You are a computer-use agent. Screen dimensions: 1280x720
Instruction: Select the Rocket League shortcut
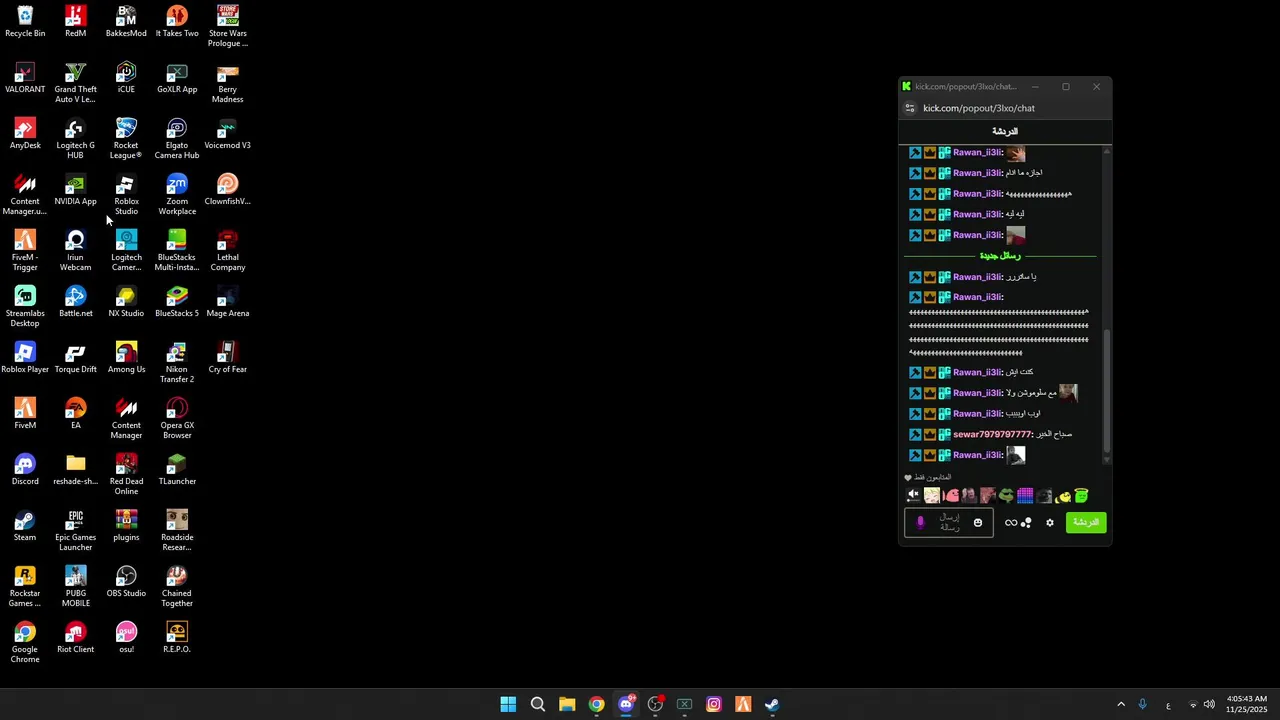(126, 138)
